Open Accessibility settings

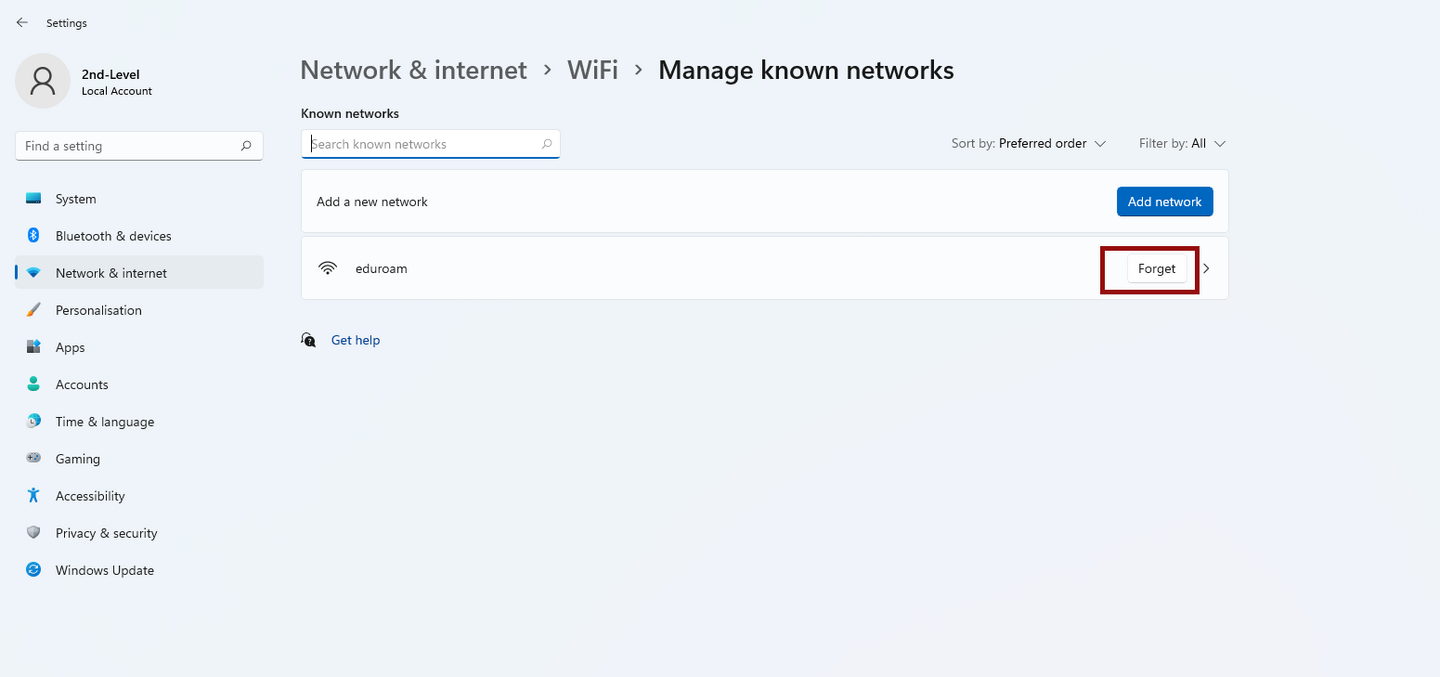pyautogui.click(x=140, y=495)
